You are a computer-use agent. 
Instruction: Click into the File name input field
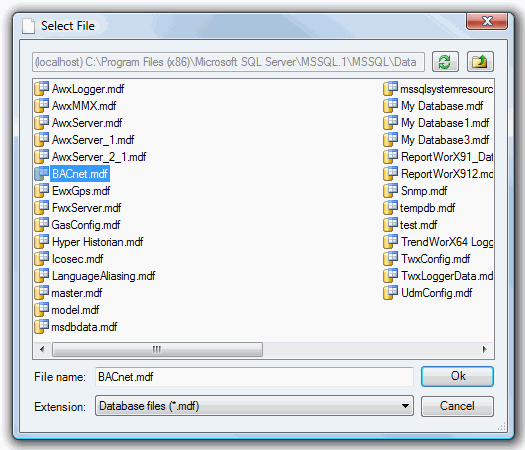pos(254,377)
